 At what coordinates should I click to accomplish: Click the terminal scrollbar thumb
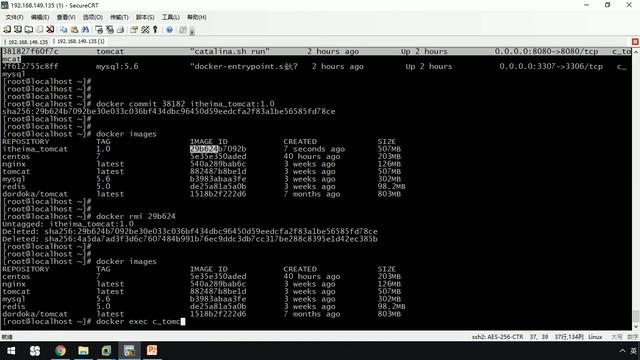[636, 316]
